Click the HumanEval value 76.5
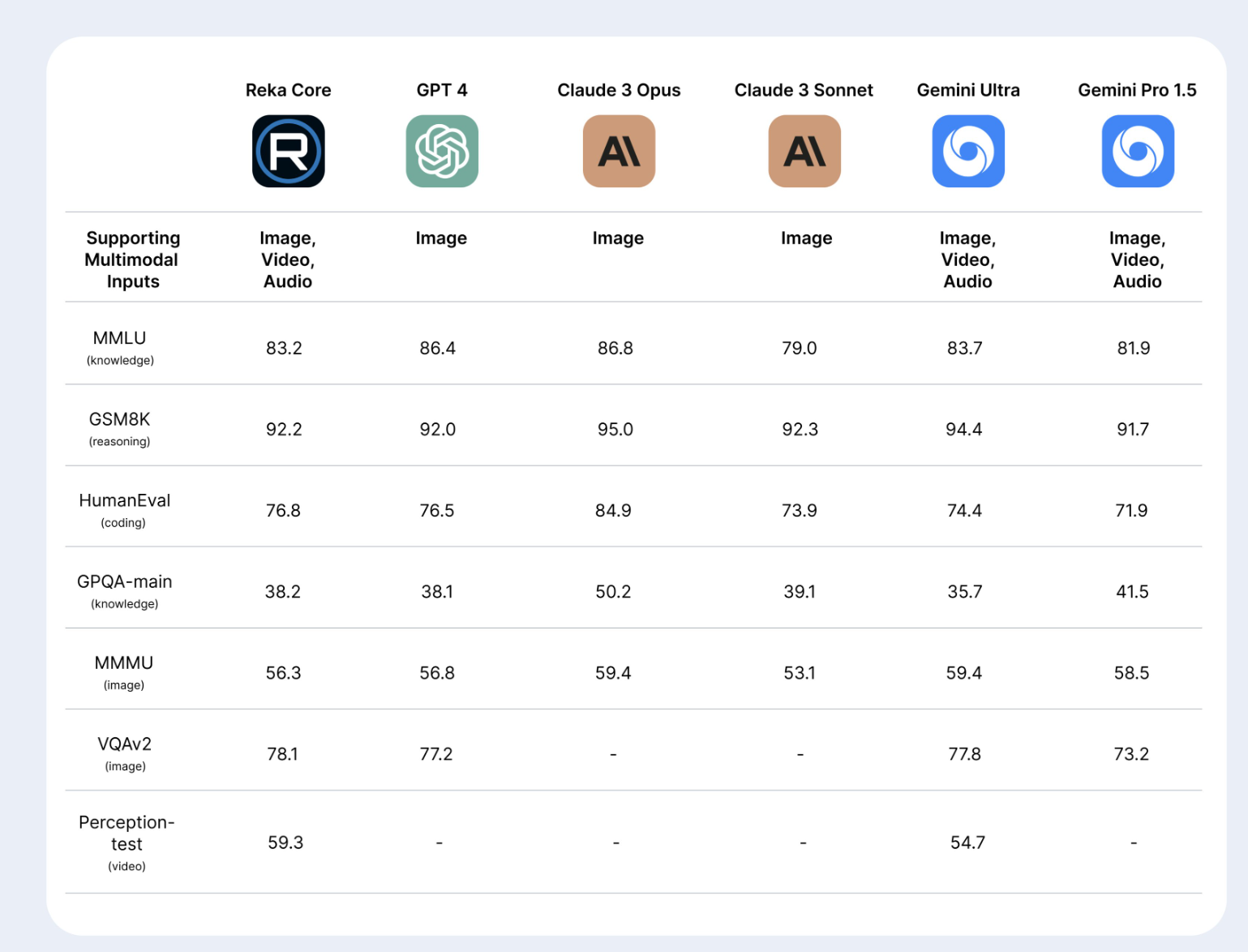This screenshot has height=952, width=1248. pos(437,510)
